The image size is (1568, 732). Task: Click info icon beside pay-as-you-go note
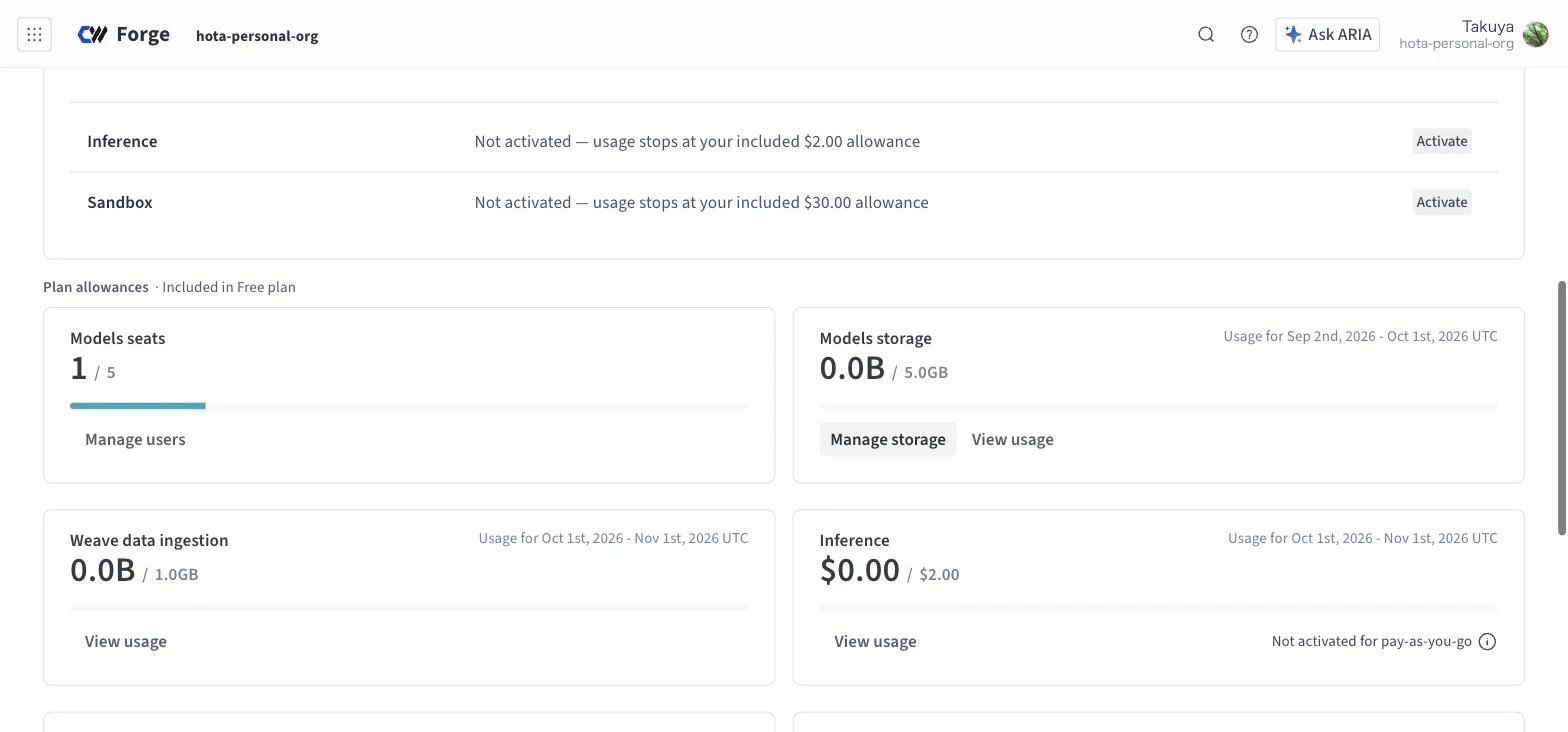coord(1487,642)
